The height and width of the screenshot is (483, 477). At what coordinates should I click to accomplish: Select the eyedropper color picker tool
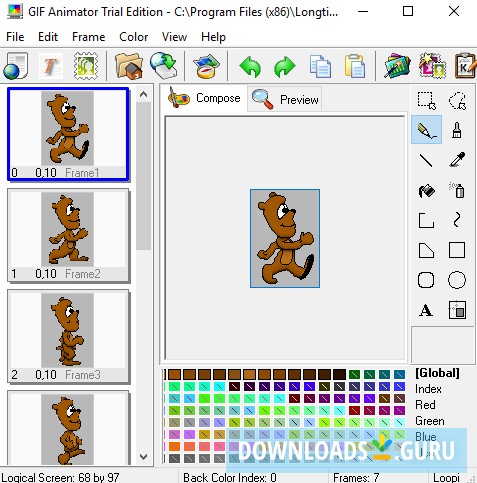[x=457, y=160]
